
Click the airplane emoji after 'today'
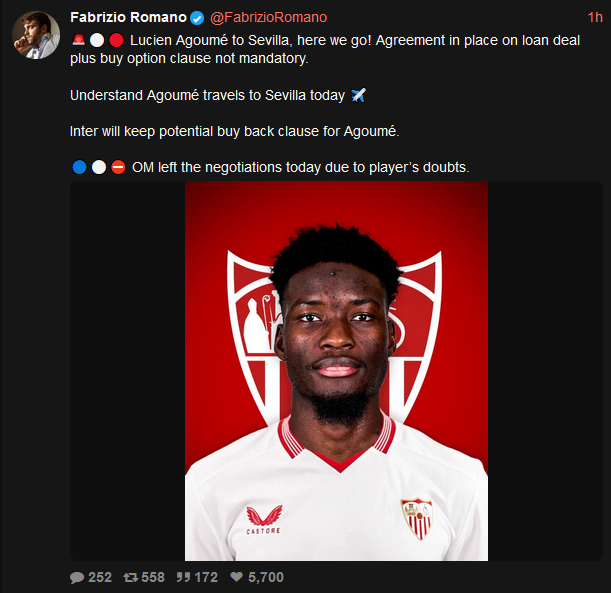(358, 95)
